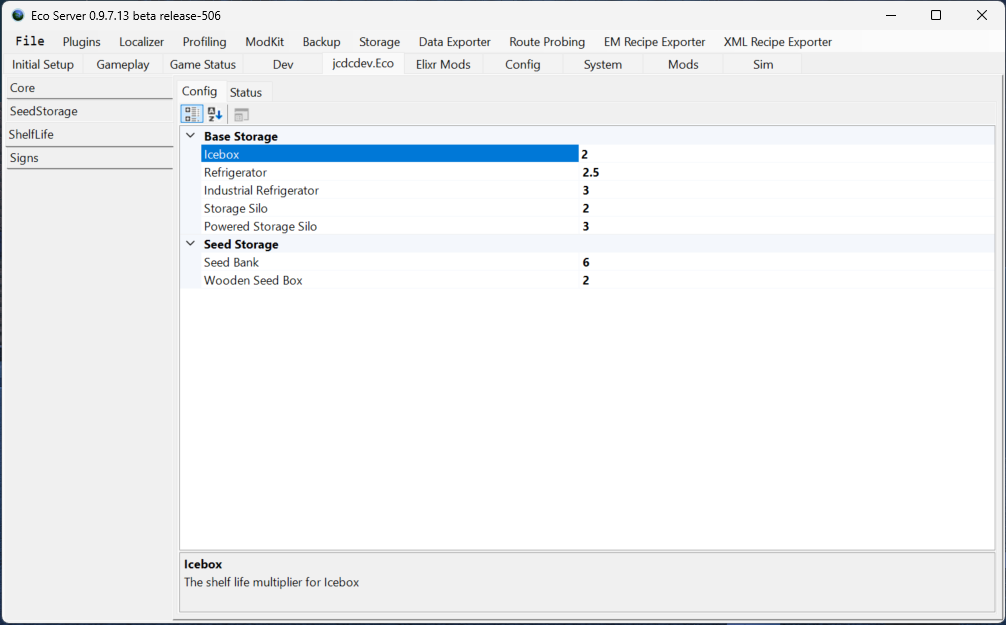Screen dimensions: 1006x625
Task: Open the Plugins menu
Action: (81, 42)
